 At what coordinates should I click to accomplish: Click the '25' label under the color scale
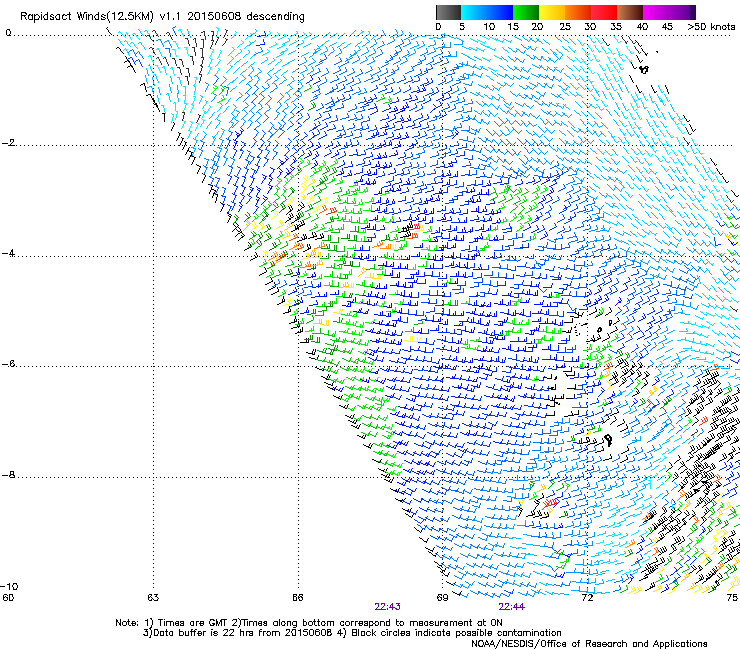click(x=564, y=27)
